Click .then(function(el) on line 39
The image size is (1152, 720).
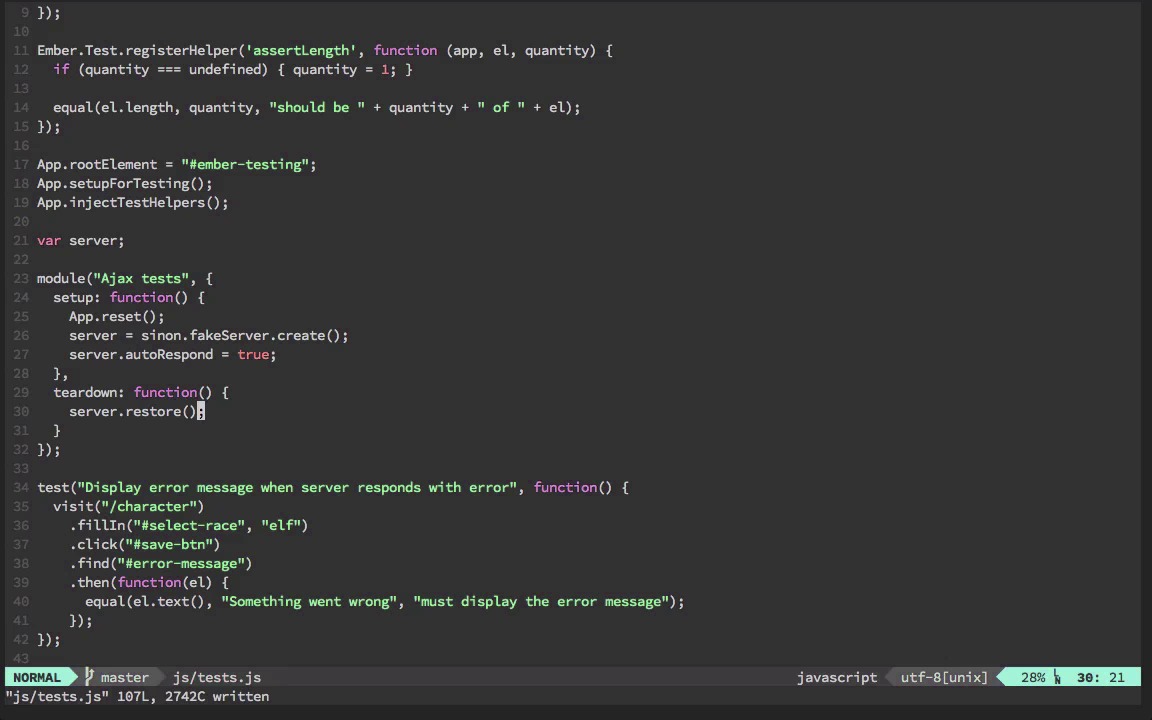pyautogui.click(x=141, y=583)
